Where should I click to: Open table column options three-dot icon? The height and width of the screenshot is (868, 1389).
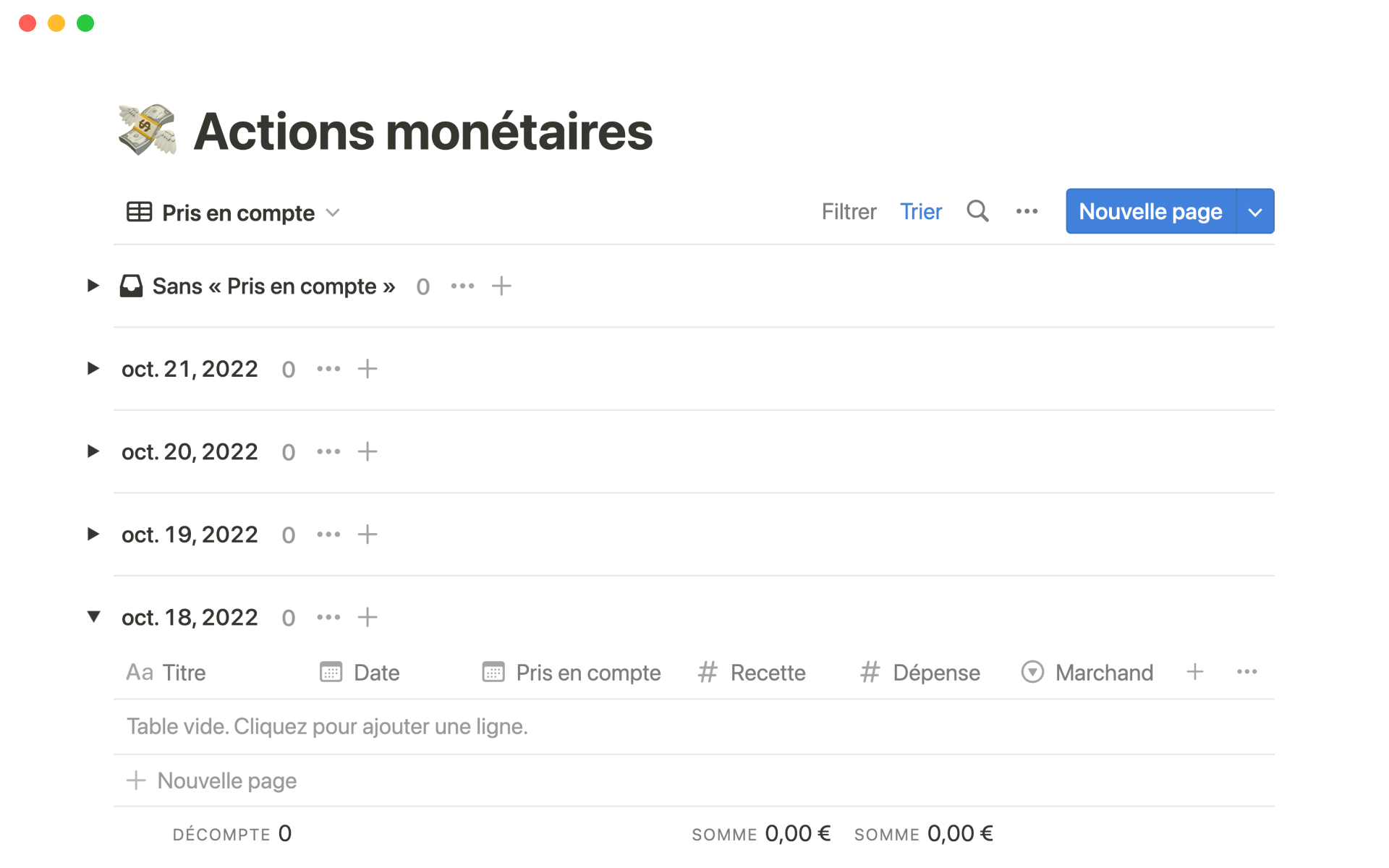[x=1246, y=672]
